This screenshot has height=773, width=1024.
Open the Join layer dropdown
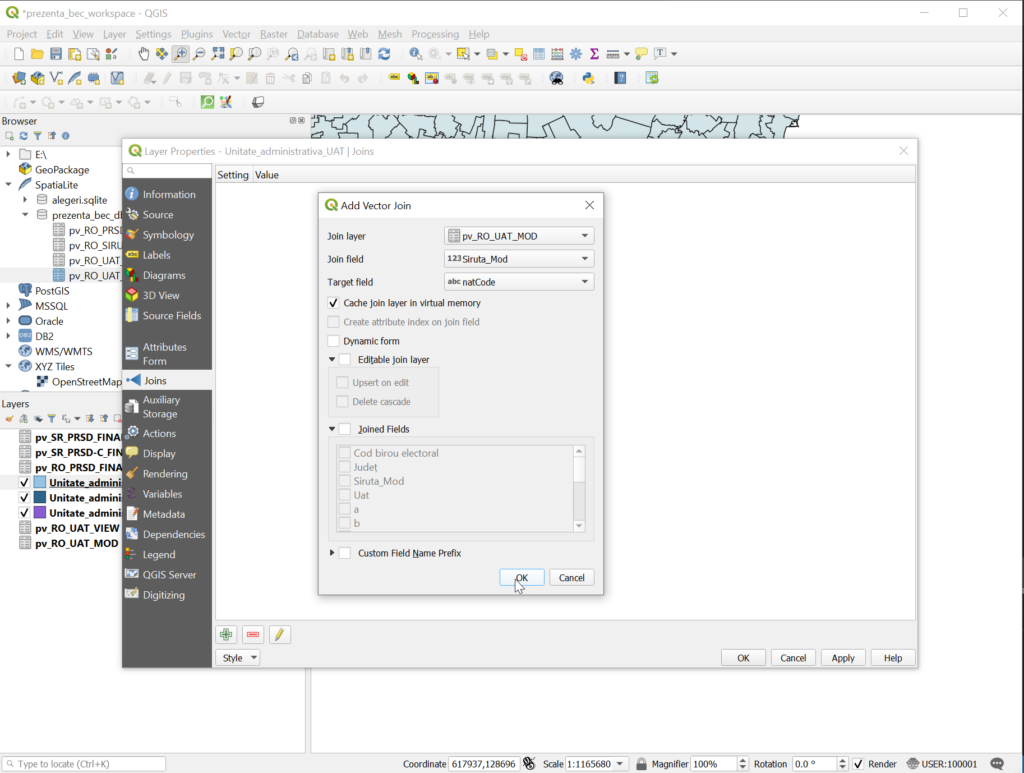(x=519, y=236)
